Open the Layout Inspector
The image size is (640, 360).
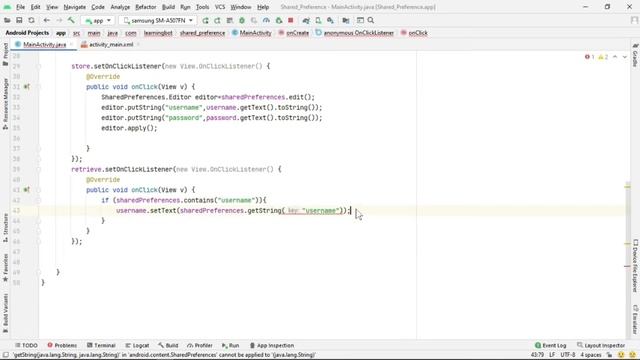point(601,345)
